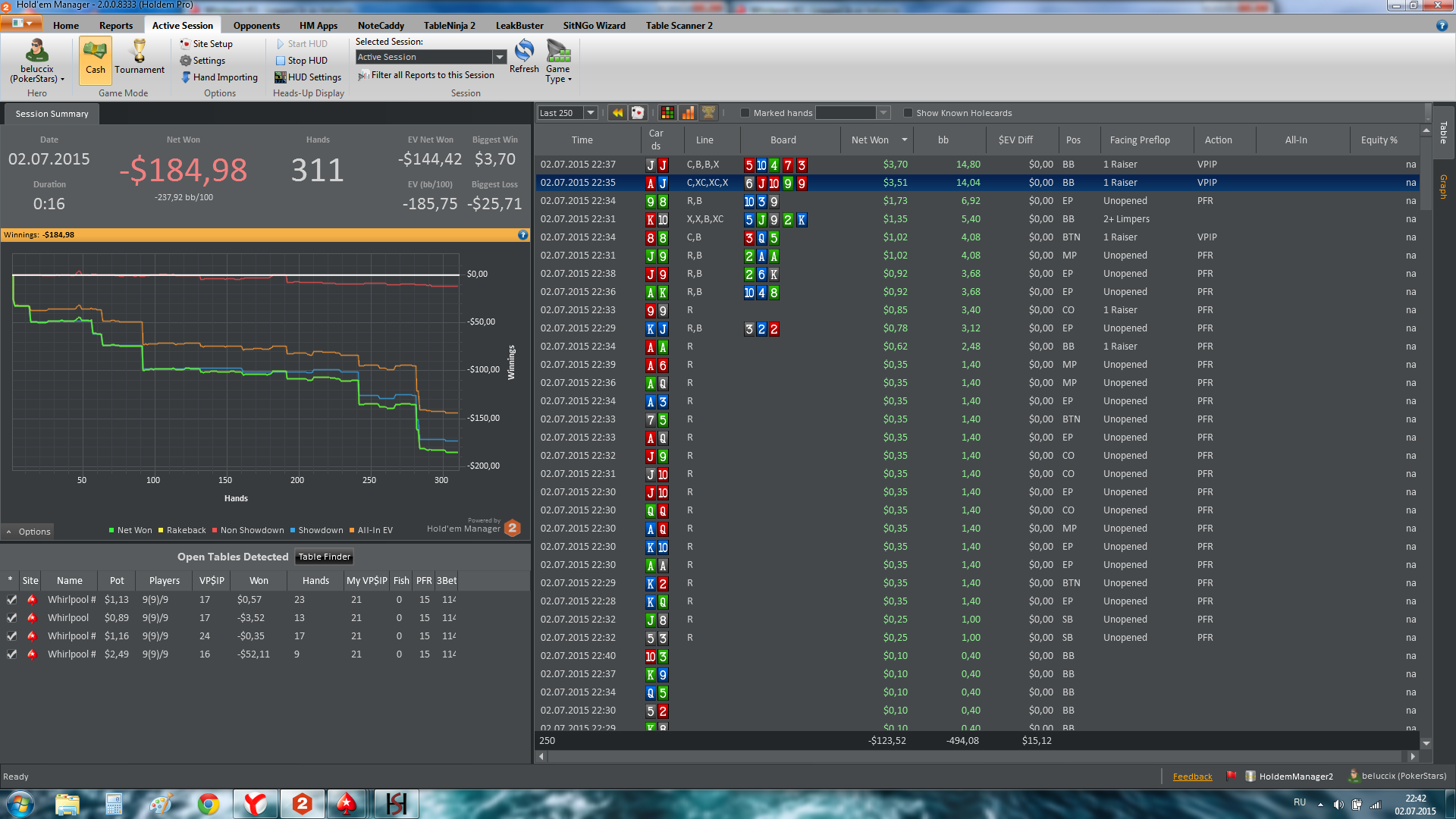Open the Table Scanner 2 tab
The image size is (1456, 819).
click(679, 26)
